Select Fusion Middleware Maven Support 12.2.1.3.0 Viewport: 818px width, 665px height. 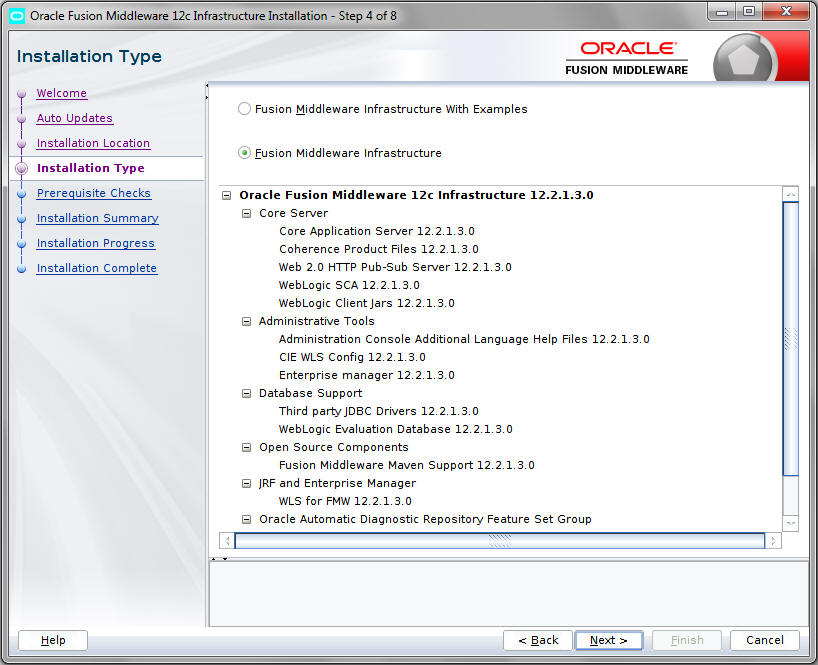[x=406, y=465]
